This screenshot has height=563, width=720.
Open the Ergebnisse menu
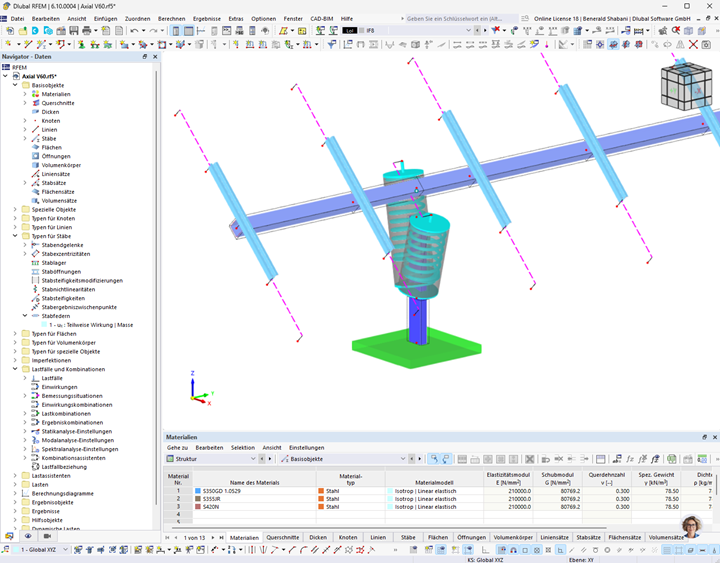[207, 19]
